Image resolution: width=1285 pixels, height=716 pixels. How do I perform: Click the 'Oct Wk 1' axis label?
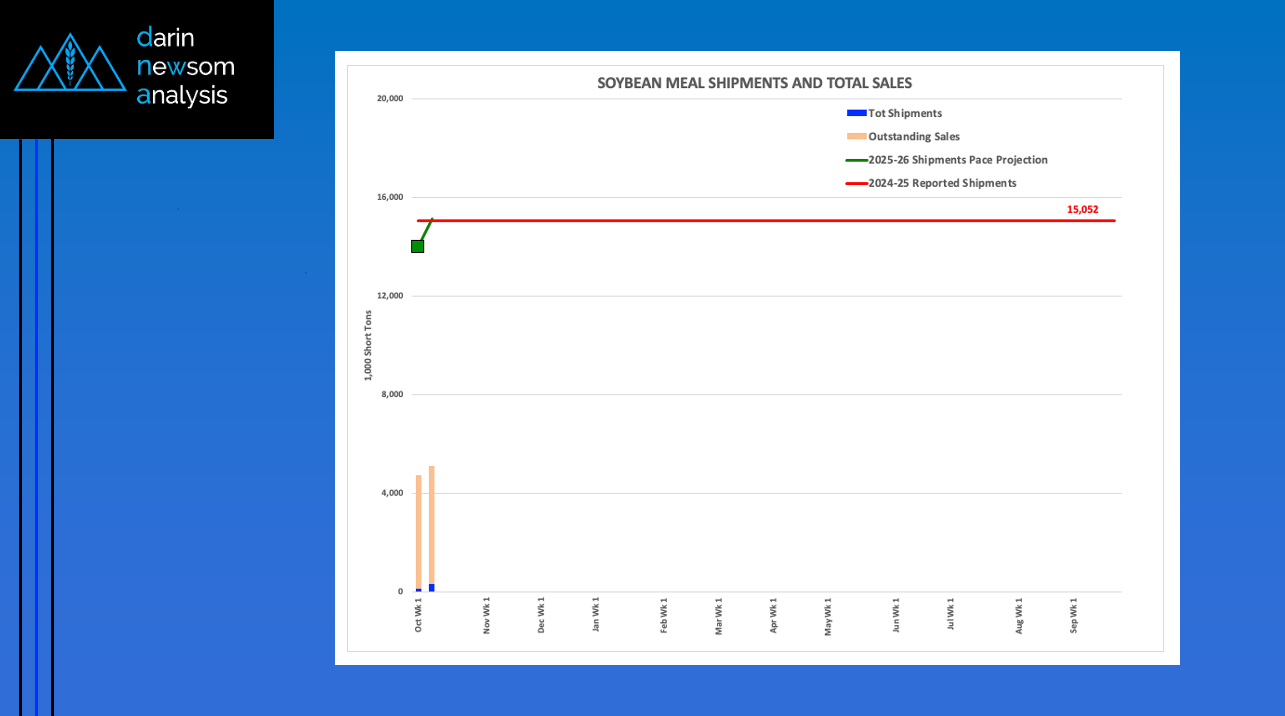419,615
